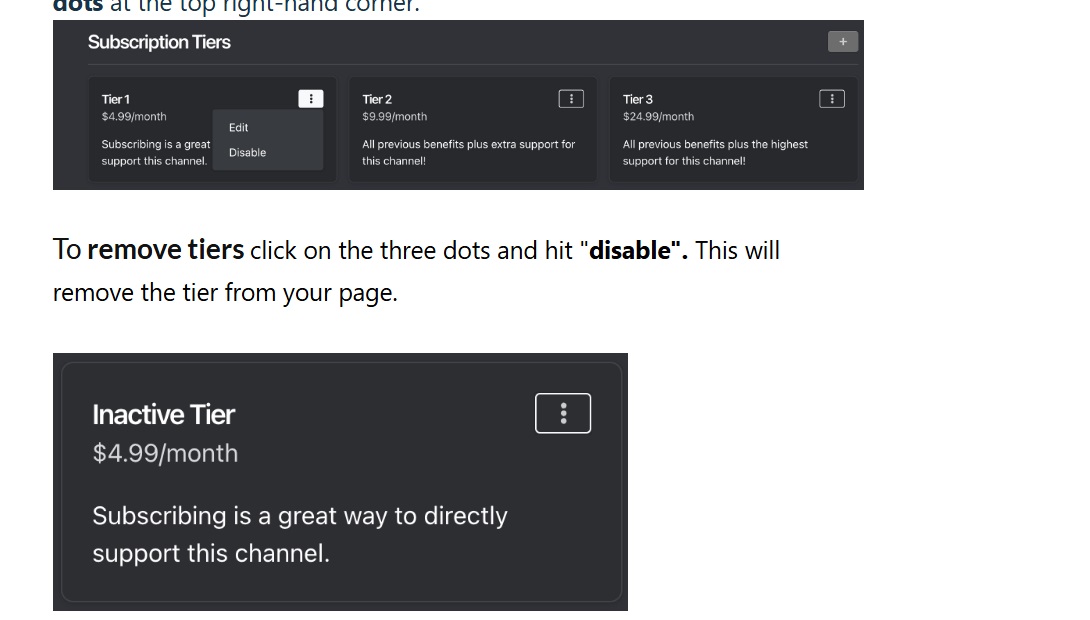Click the Inactive Tier three-dots button
1090x620 pixels.
tap(563, 413)
